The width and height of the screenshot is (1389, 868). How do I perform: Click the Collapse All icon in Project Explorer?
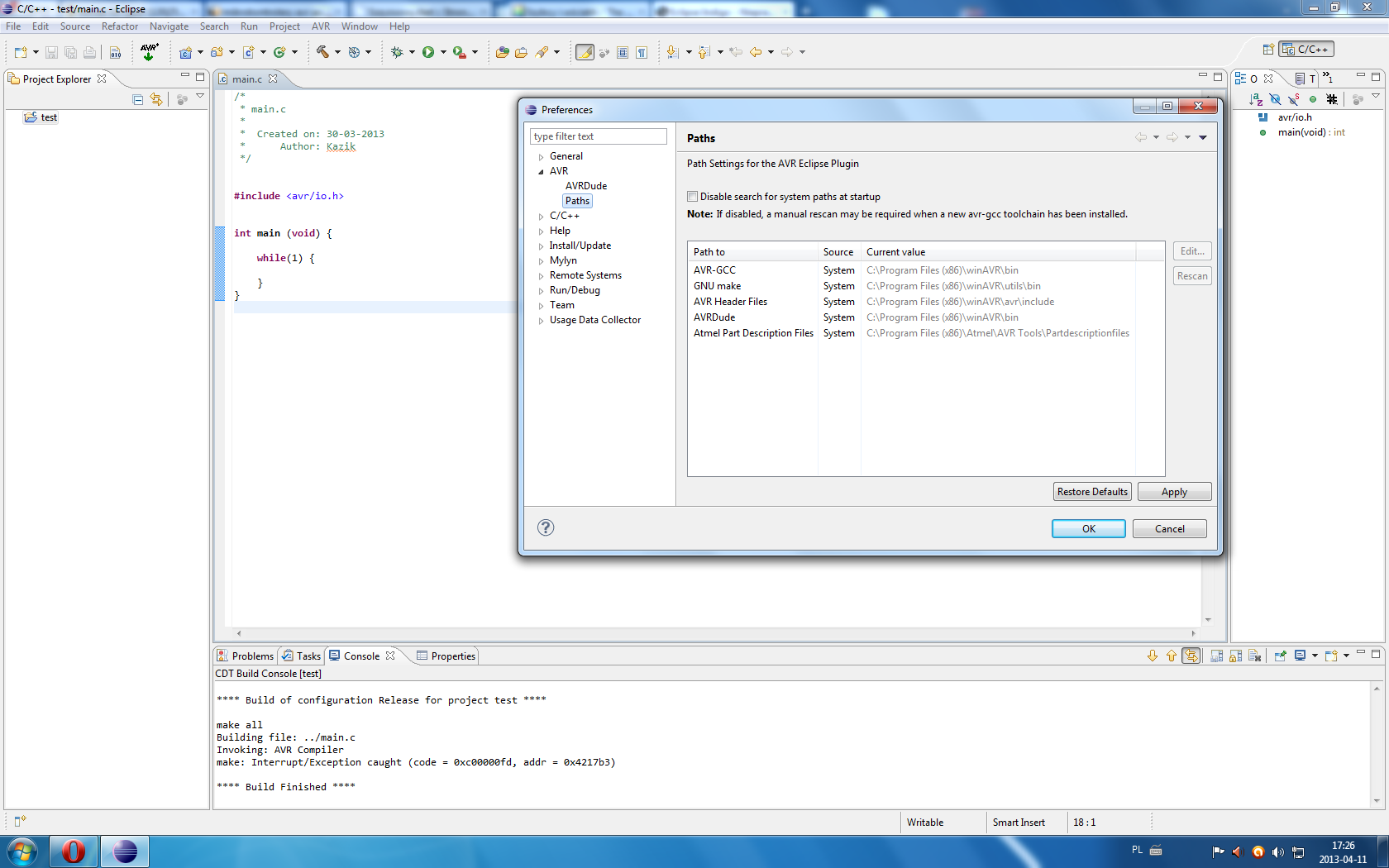coord(138,99)
